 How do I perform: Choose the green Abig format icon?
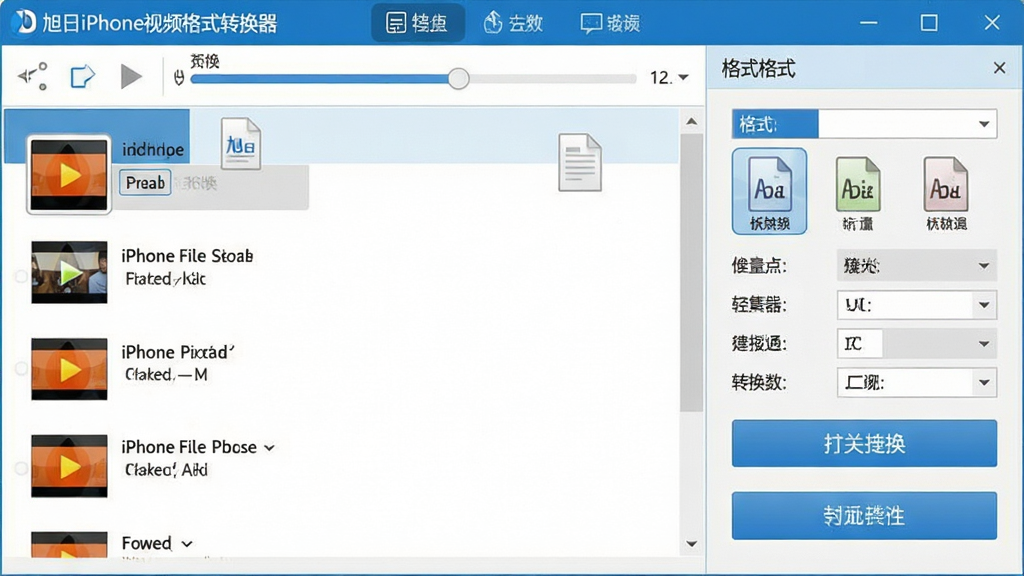coord(857,193)
